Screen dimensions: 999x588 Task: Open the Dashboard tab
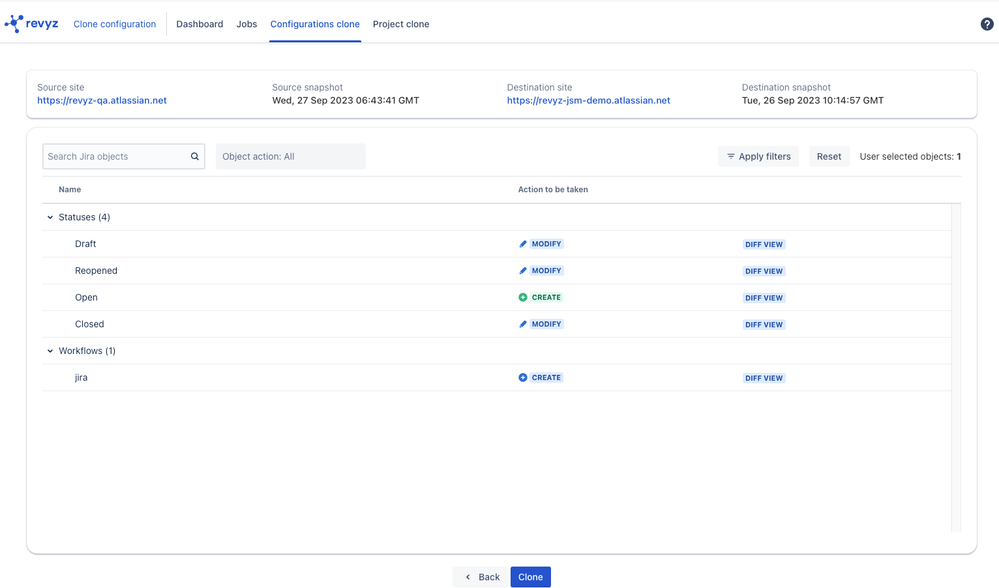pos(199,24)
